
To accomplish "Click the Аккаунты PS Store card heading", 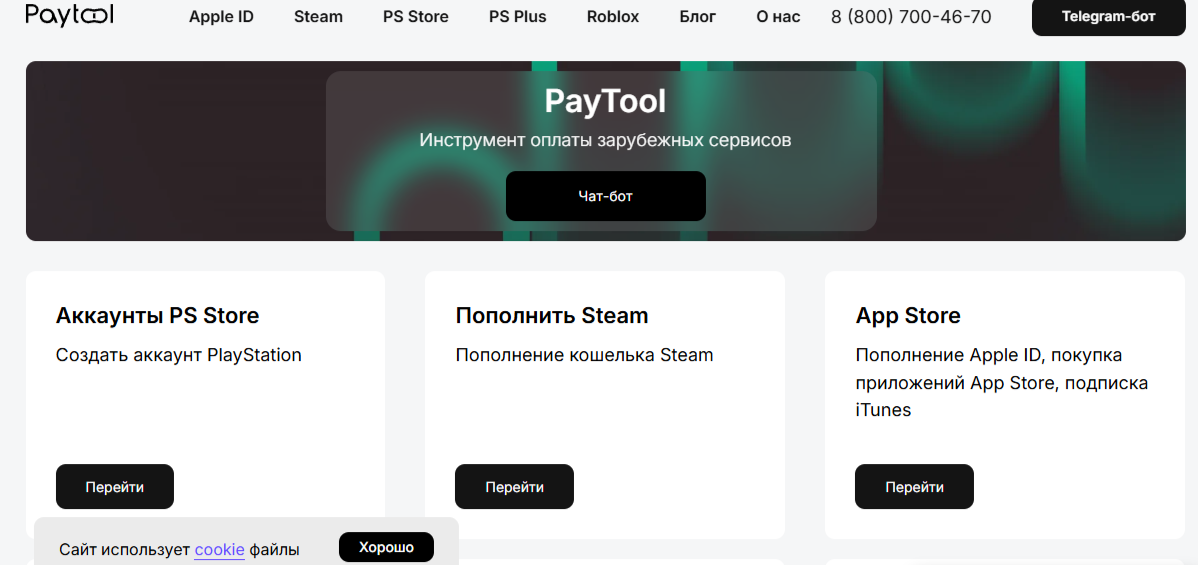I will (157, 316).
